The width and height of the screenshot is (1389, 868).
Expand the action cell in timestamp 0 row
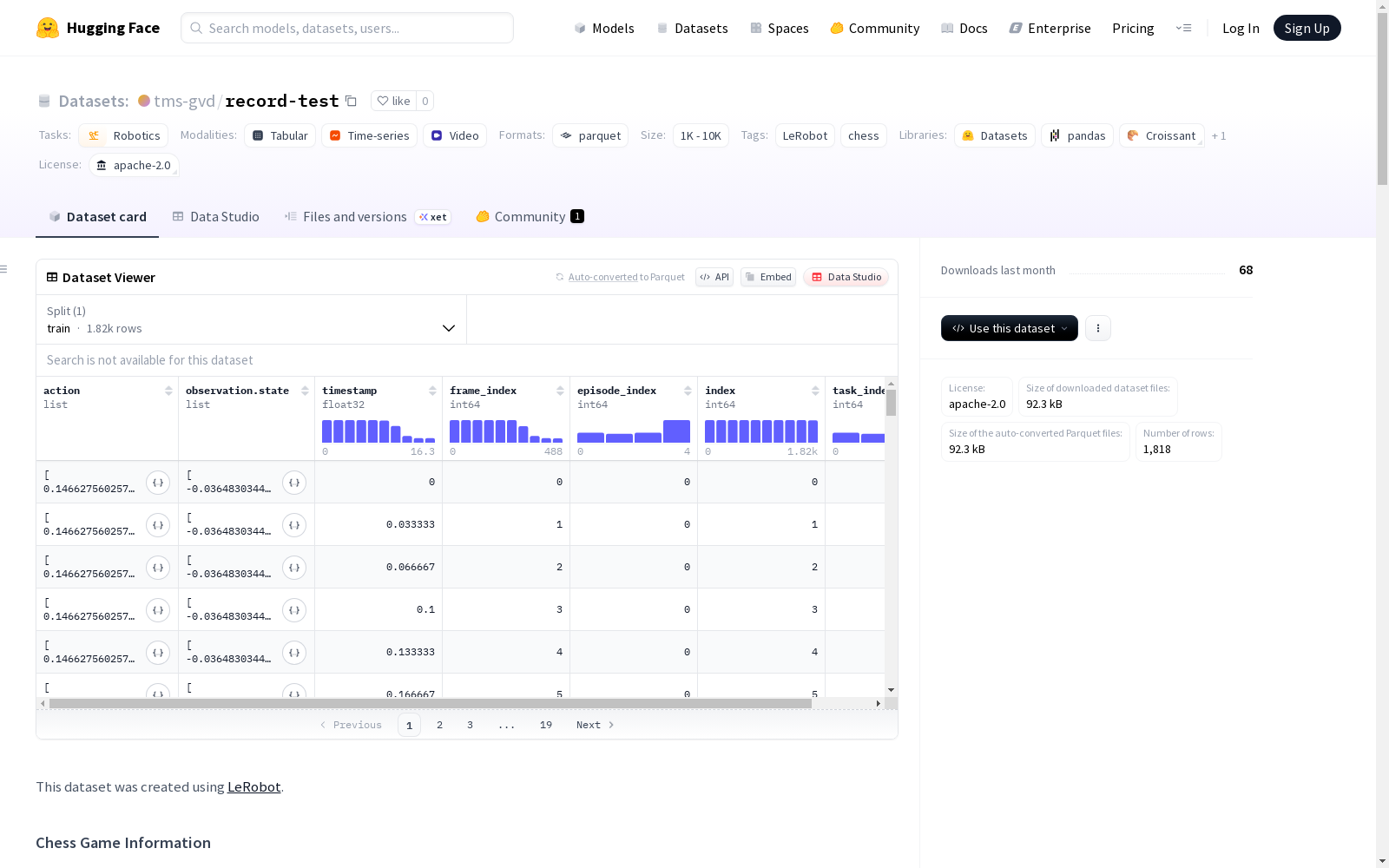click(158, 483)
